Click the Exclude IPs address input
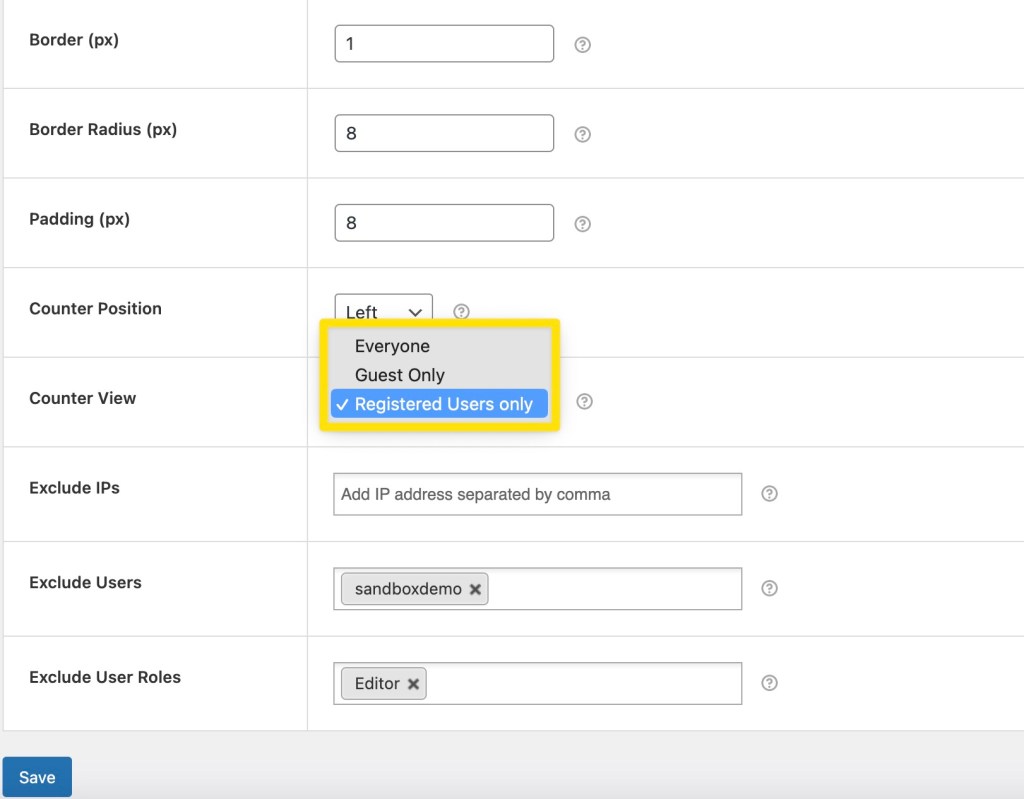 (537, 494)
